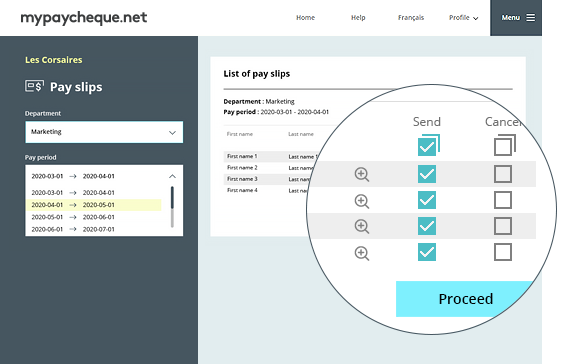Click the mypaycheque.net logo
This screenshot has height=364, width=578.
coord(84,18)
